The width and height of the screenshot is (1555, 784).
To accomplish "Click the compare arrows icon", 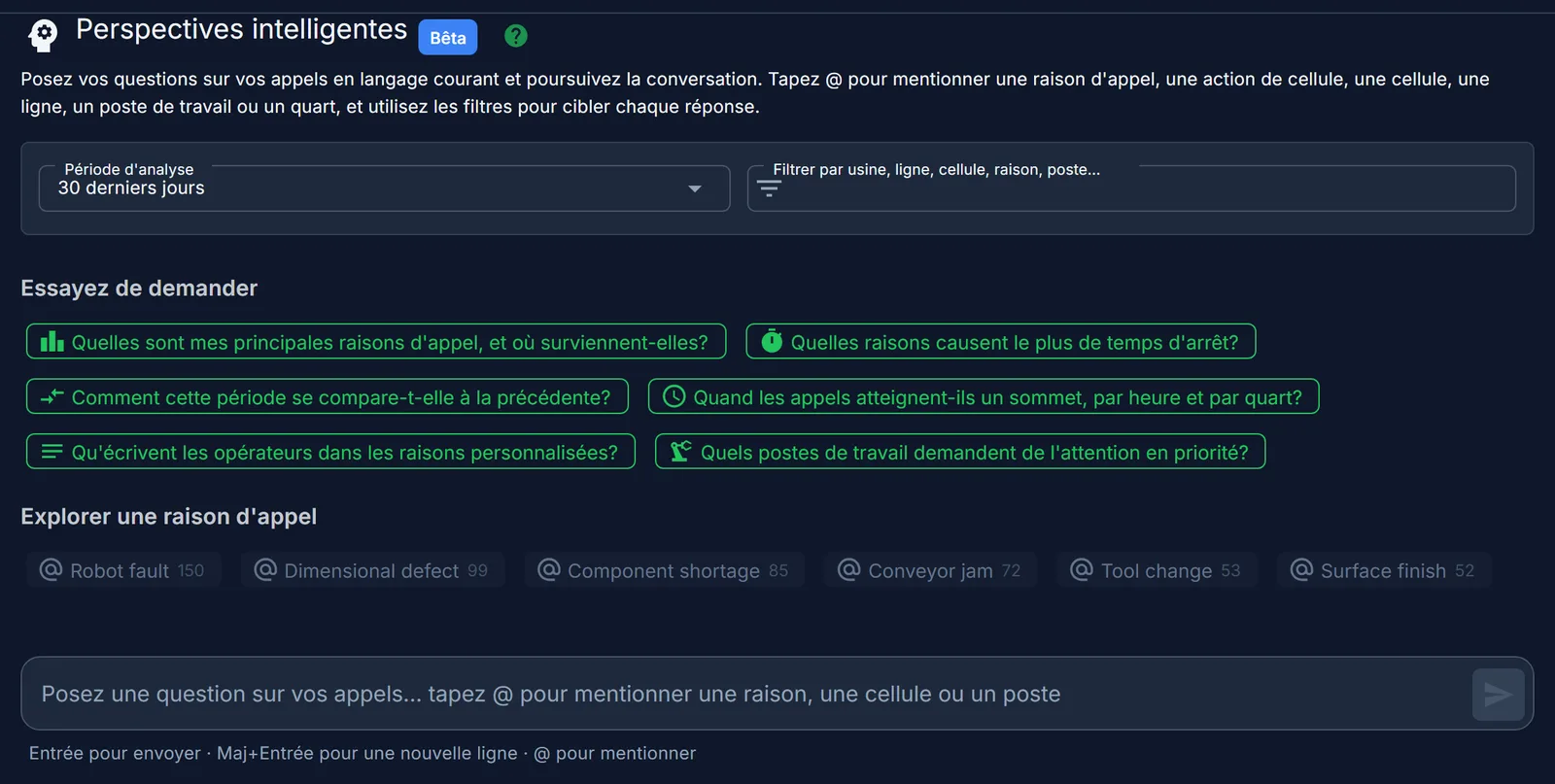I will point(52,396).
